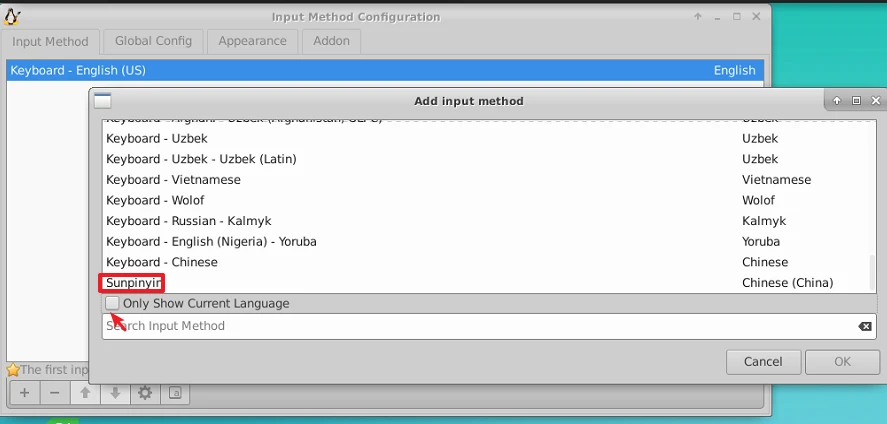Viewport: 887px width, 424px height.
Task: Click the Cancel button
Action: tap(763, 362)
